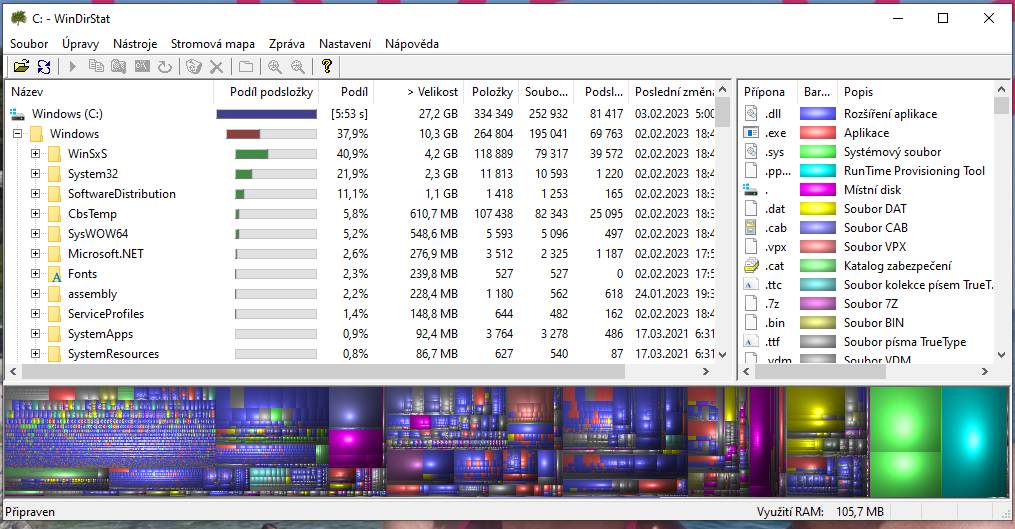This screenshot has height=529, width=1015.
Task: Expand the WinSxS folder node
Action: click(x=36, y=154)
